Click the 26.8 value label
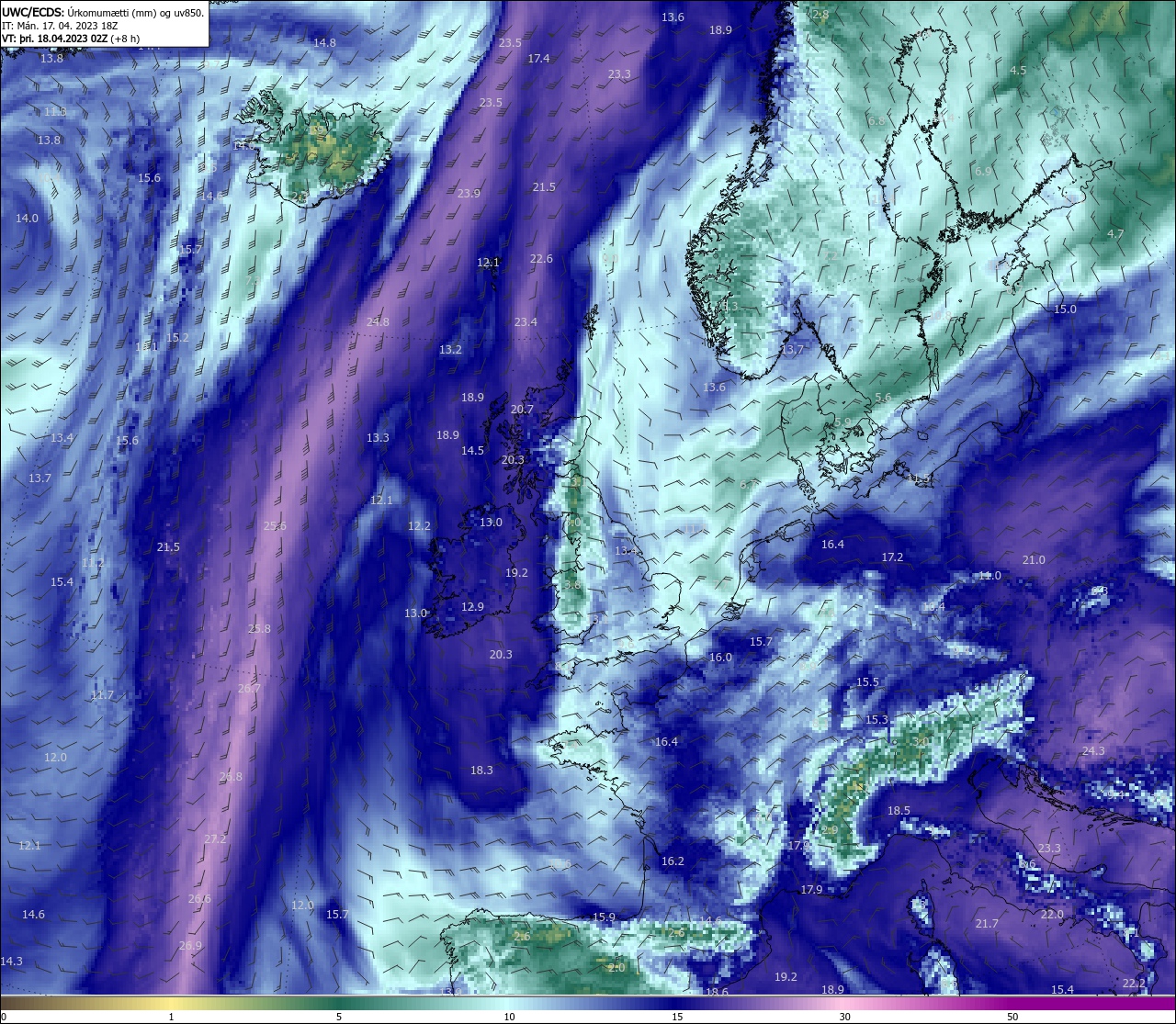1176x1024 pixels. 231,776
